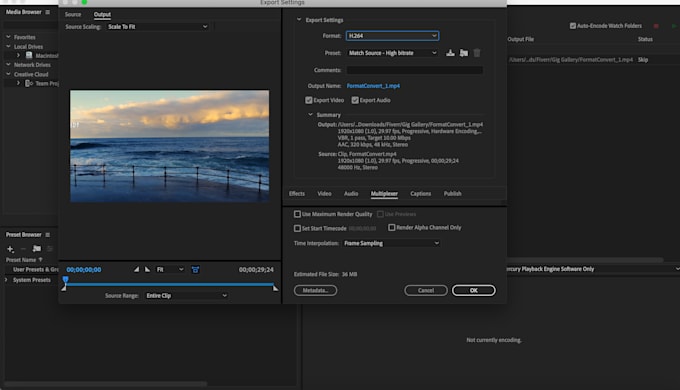Toggle the aspect ratio correction icon
The image size is (680, 390).
coord(195,270)
